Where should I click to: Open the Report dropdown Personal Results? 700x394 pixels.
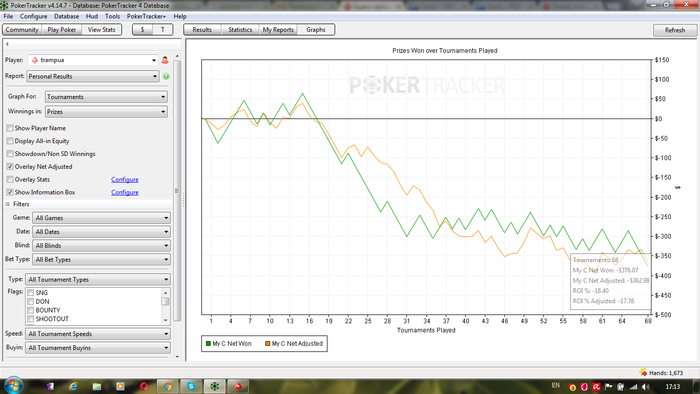(x=93, y=76)
